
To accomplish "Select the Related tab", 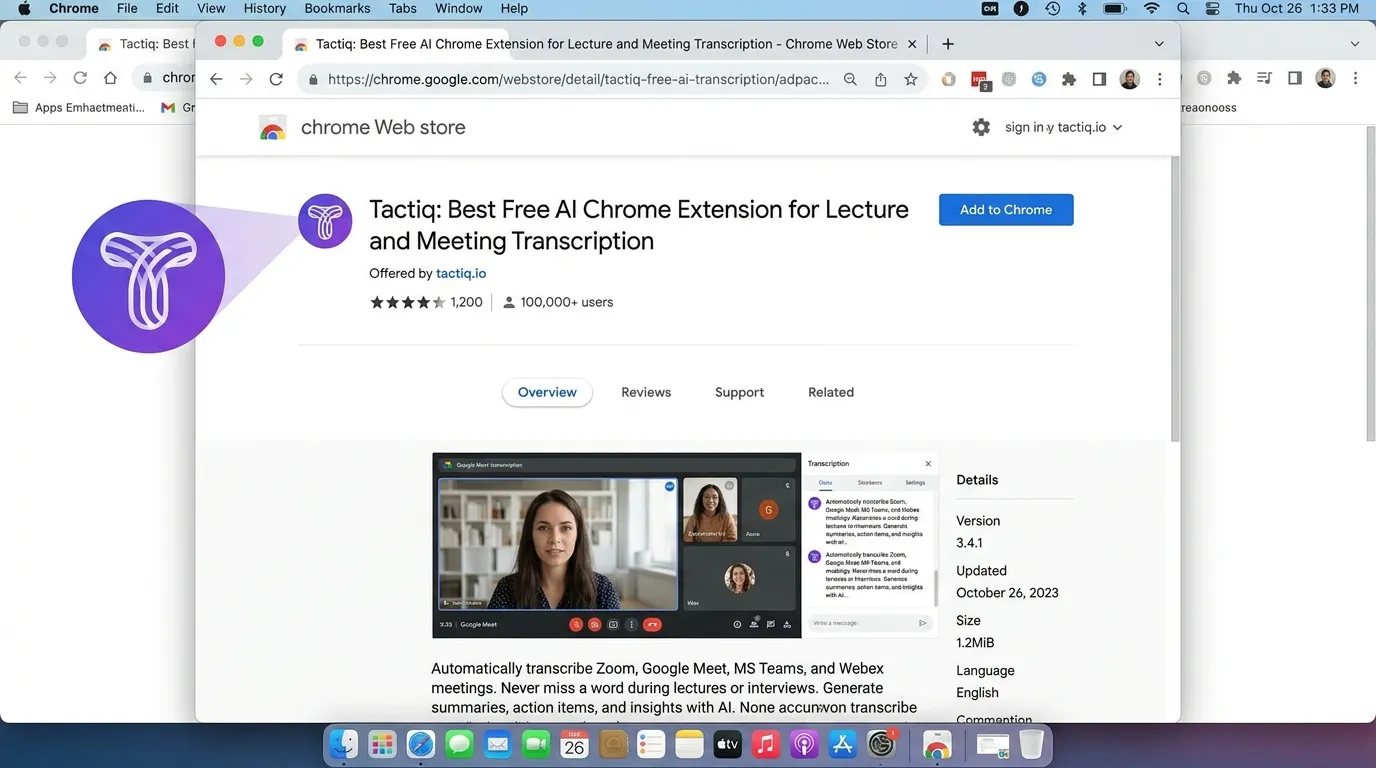I will pyautogui.click(x=831, y=392).
